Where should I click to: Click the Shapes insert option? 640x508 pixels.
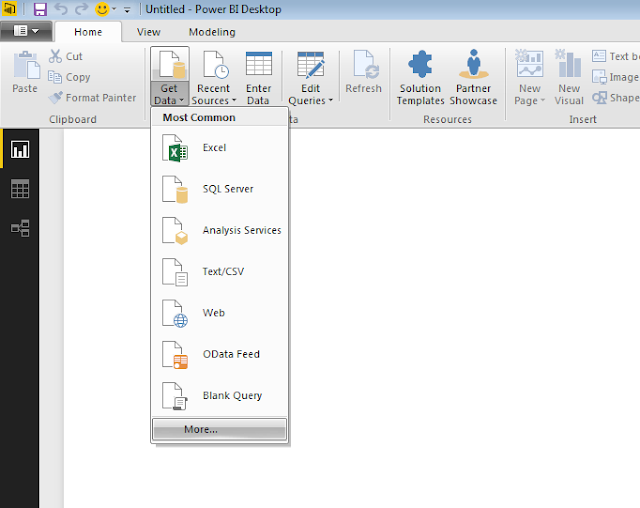[x=615, y=98]
